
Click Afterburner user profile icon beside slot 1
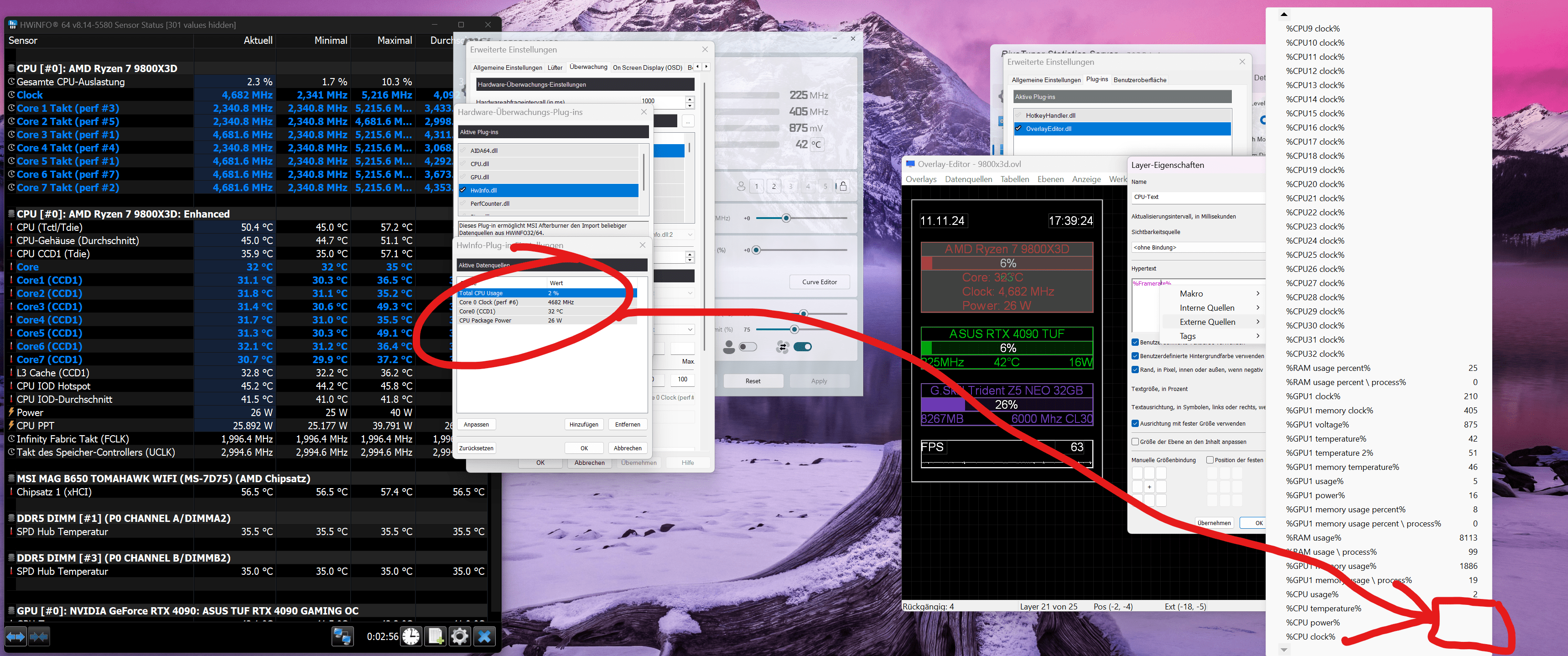pyautogui.click(x=741, y=187)
